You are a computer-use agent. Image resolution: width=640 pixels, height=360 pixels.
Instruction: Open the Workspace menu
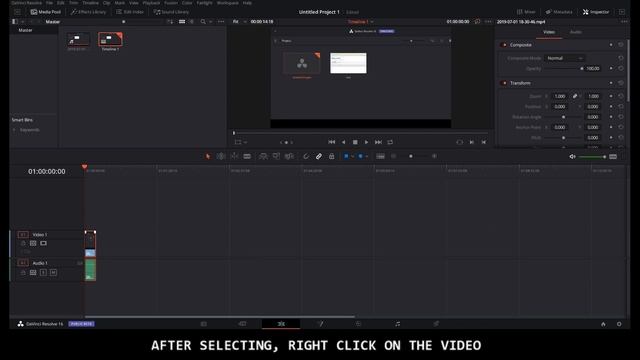pyautogui.click(x=227, y=3)
